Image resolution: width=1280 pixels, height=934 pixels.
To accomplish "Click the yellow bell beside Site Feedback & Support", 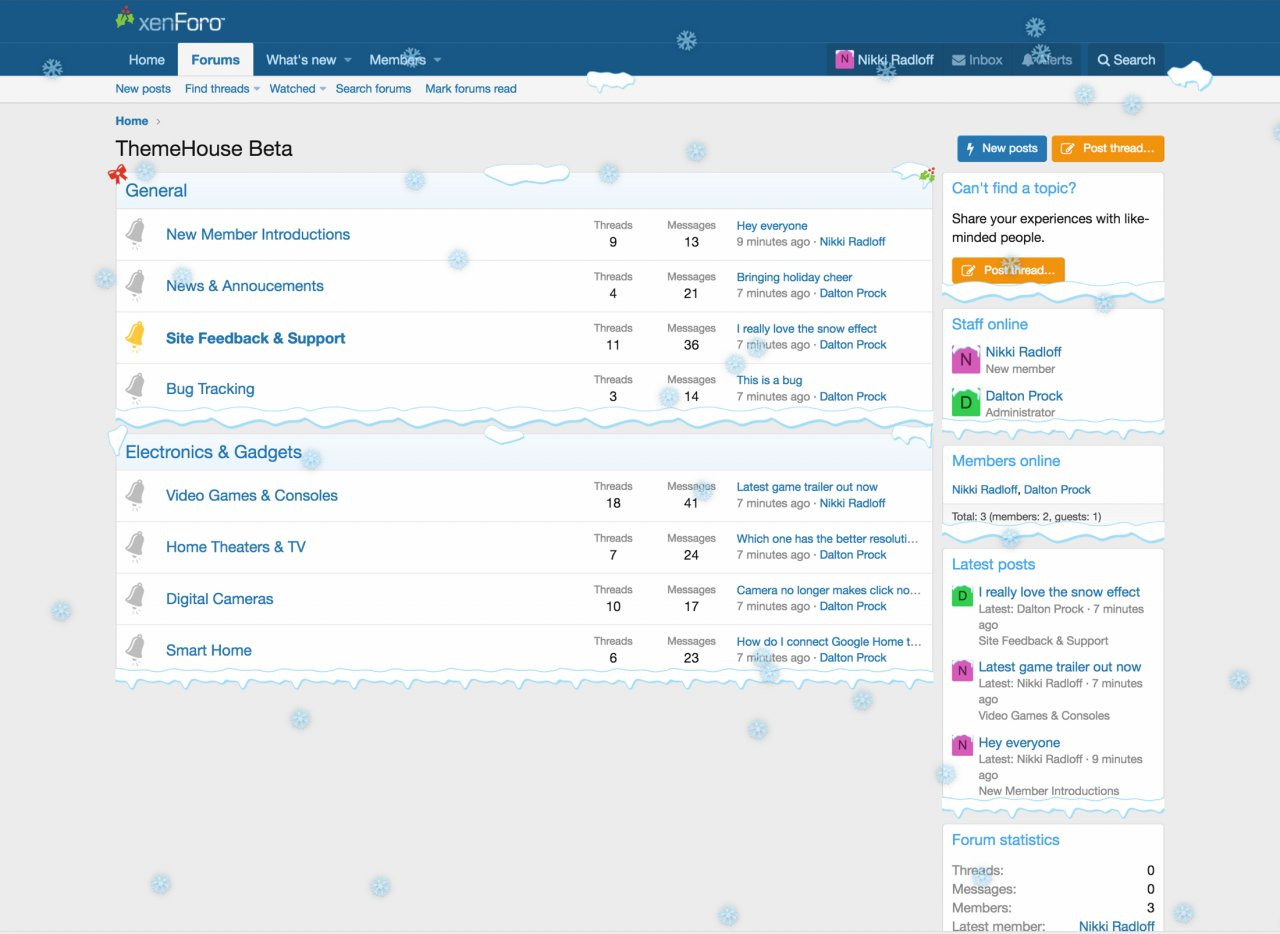I will 135,338.
